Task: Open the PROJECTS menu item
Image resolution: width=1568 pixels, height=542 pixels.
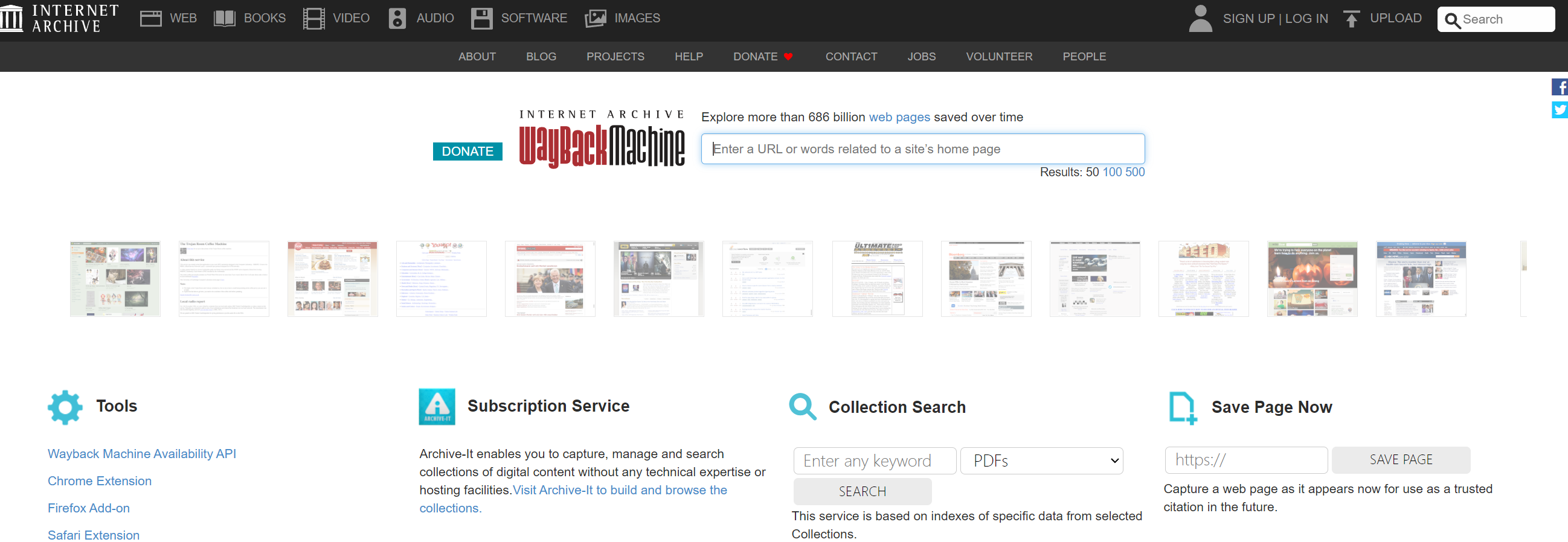Action: click(615, 57)
